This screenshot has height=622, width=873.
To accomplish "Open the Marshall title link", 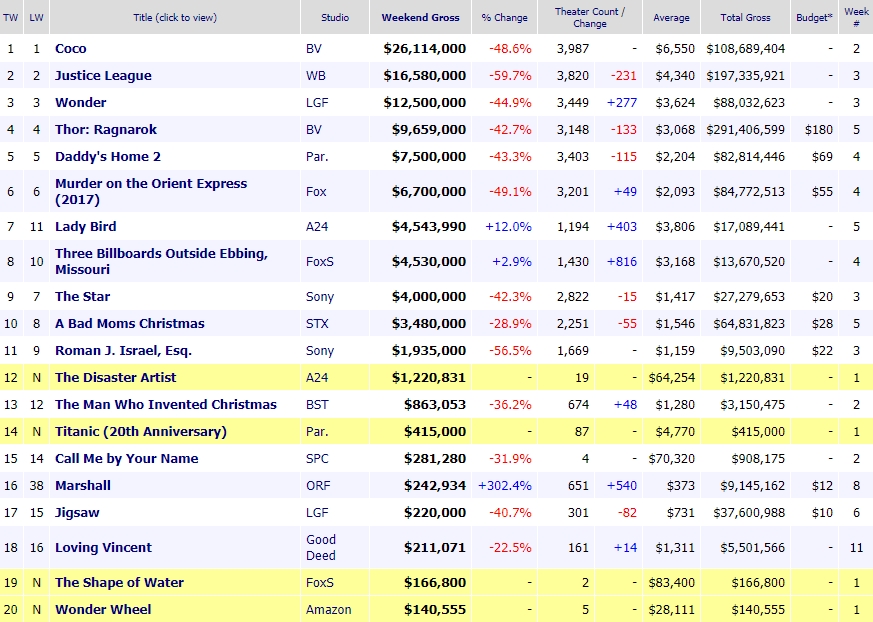I will pyautogui.click(x=83, y=486).
